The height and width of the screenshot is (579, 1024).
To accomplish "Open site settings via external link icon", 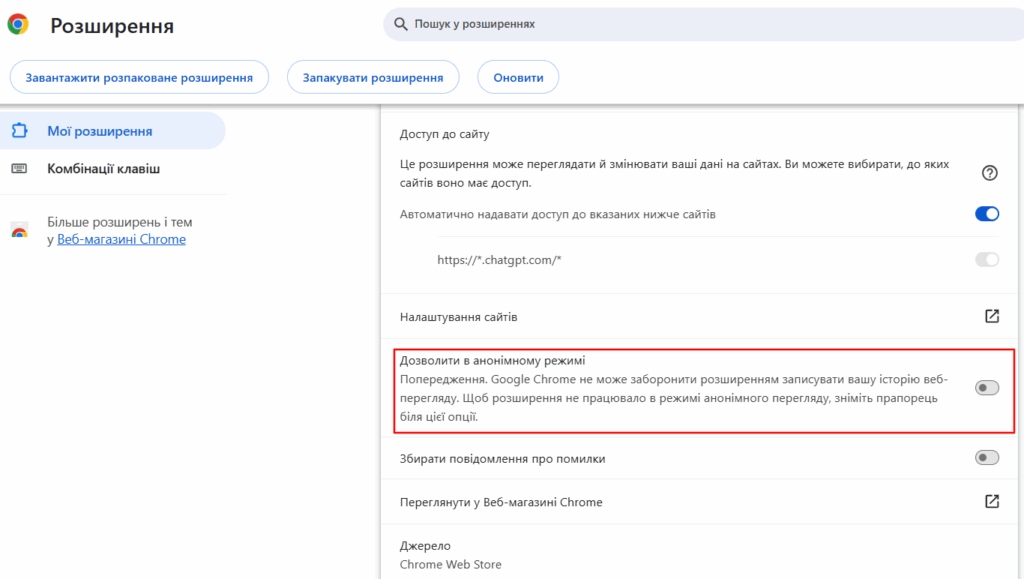I will tap(991, 316).
